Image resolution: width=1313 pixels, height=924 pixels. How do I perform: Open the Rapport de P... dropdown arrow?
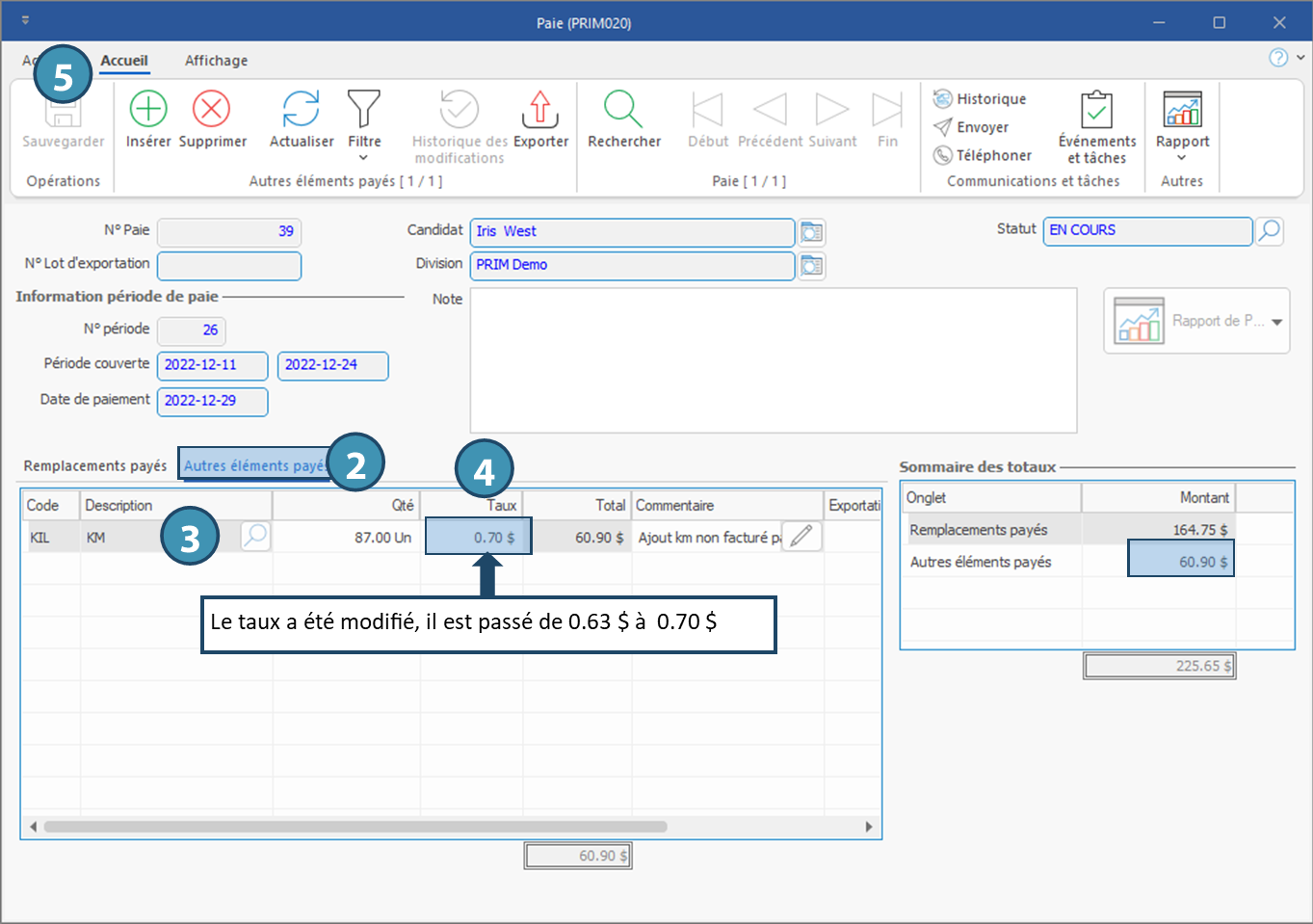(1277, 322)
